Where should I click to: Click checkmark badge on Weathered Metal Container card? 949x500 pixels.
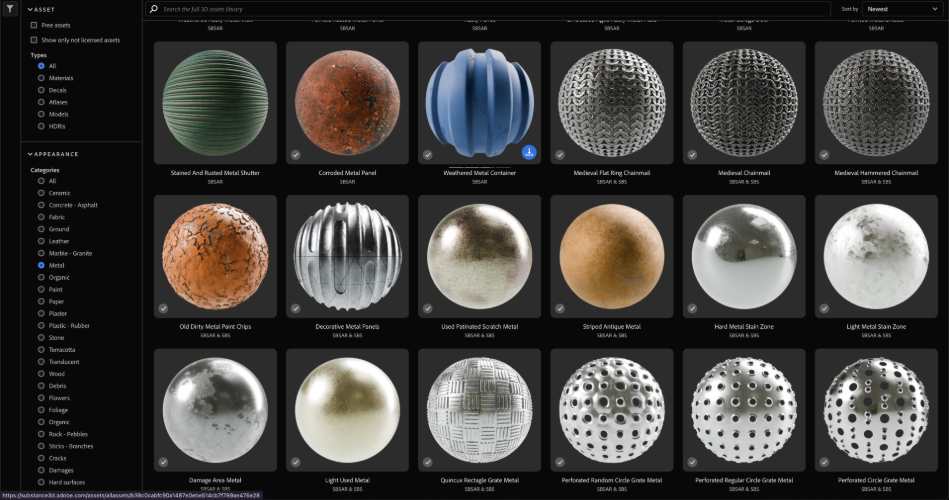[x=427, y=155]
